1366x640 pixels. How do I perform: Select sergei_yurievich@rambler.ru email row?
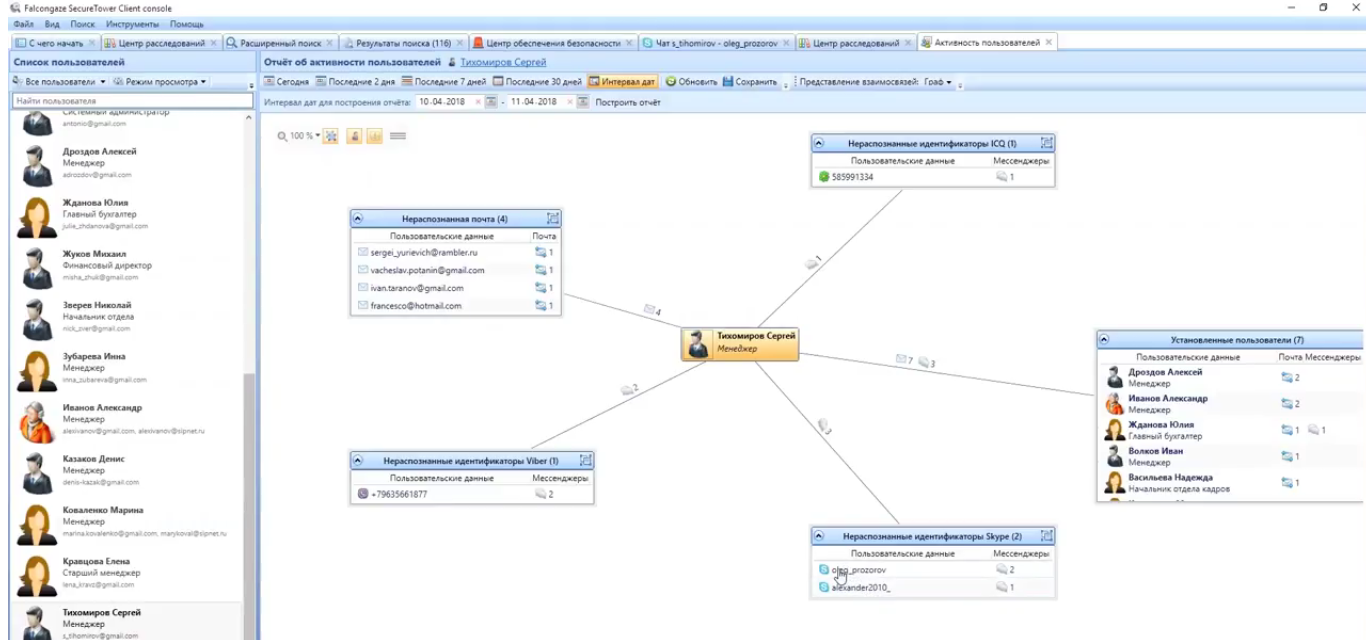[456, 253]
